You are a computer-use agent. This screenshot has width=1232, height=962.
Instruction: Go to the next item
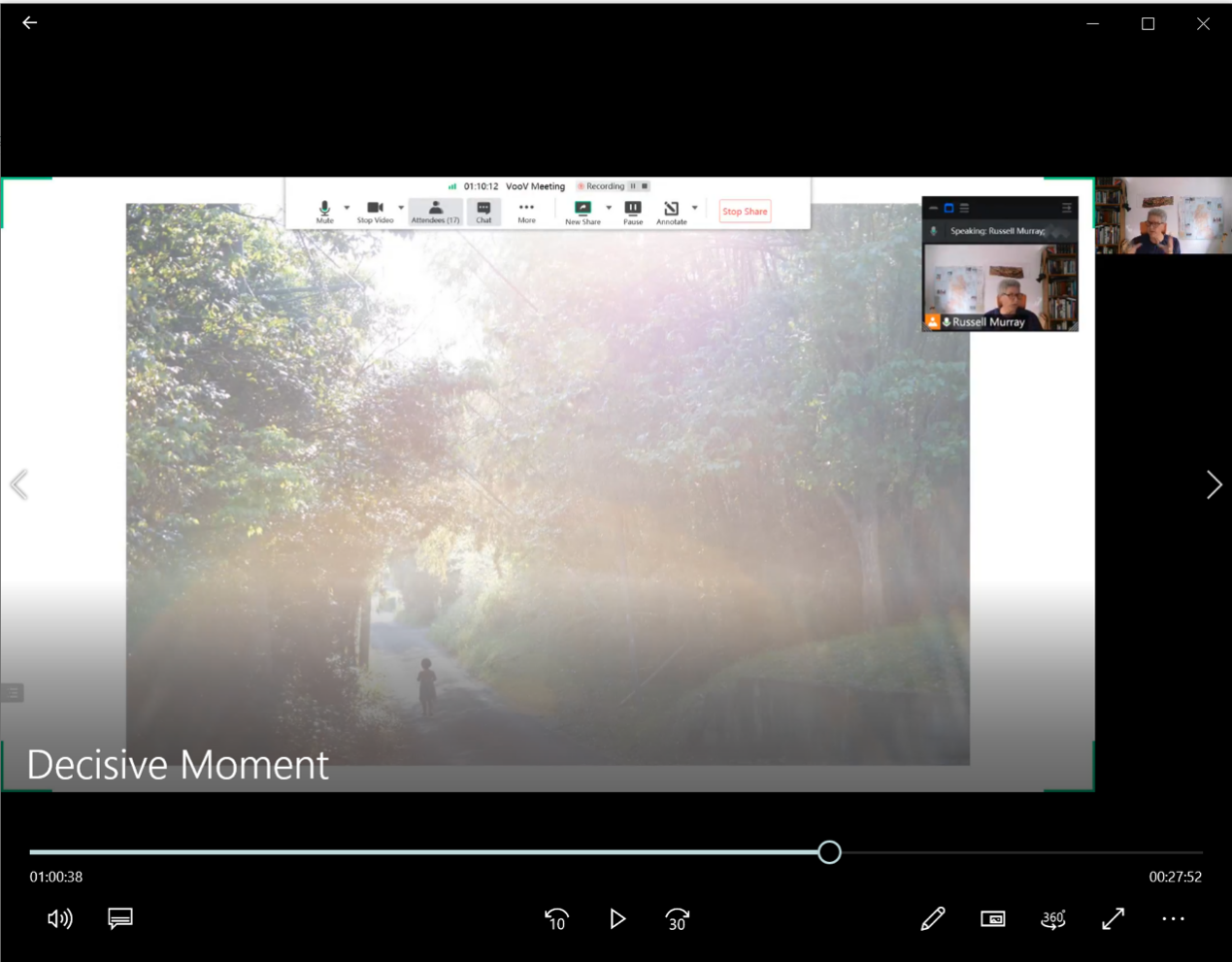point(1214,484)
